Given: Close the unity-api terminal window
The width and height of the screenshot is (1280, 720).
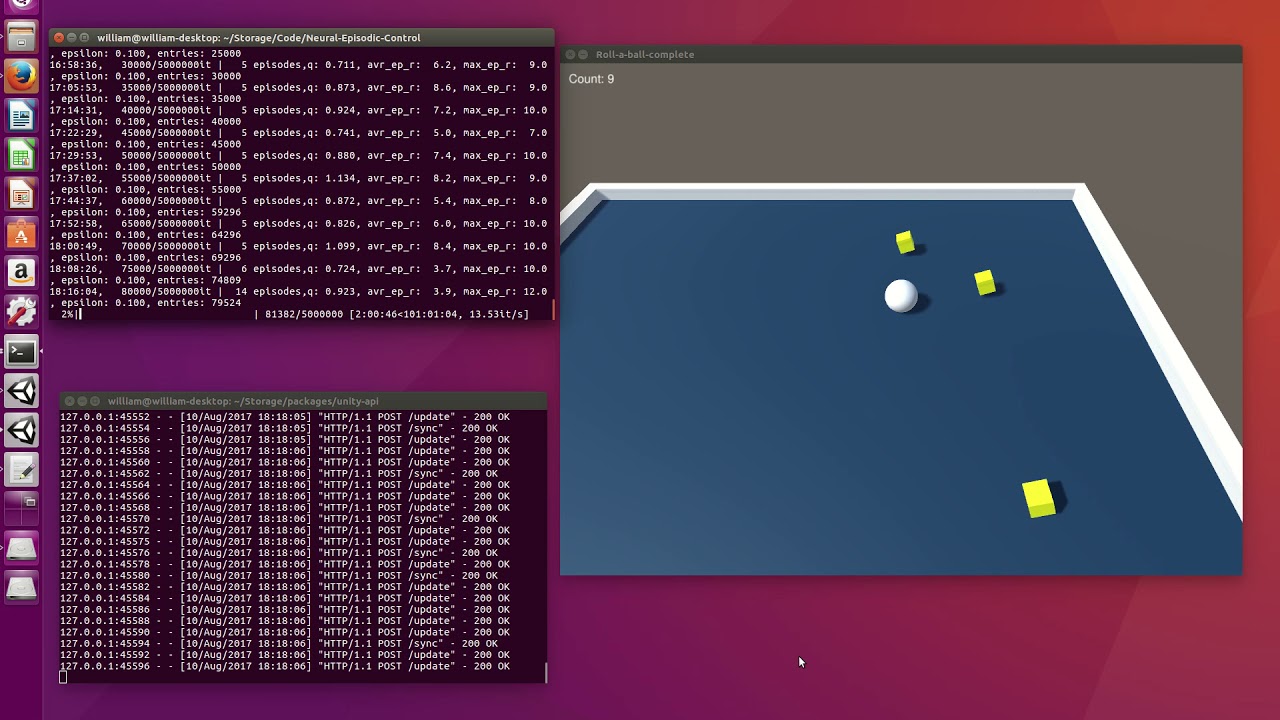Looking at the screenshot, I should click(x=69, y=401).
